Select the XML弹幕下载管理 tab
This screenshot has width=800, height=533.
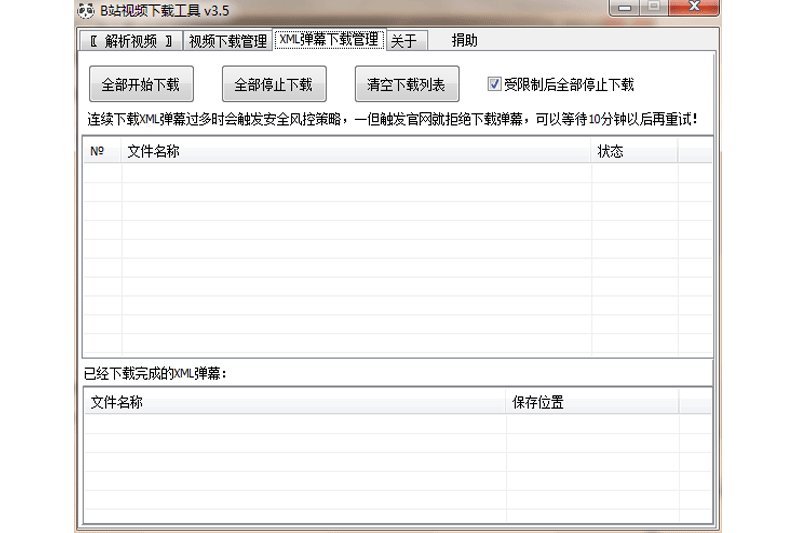click(x=329, y=39)
